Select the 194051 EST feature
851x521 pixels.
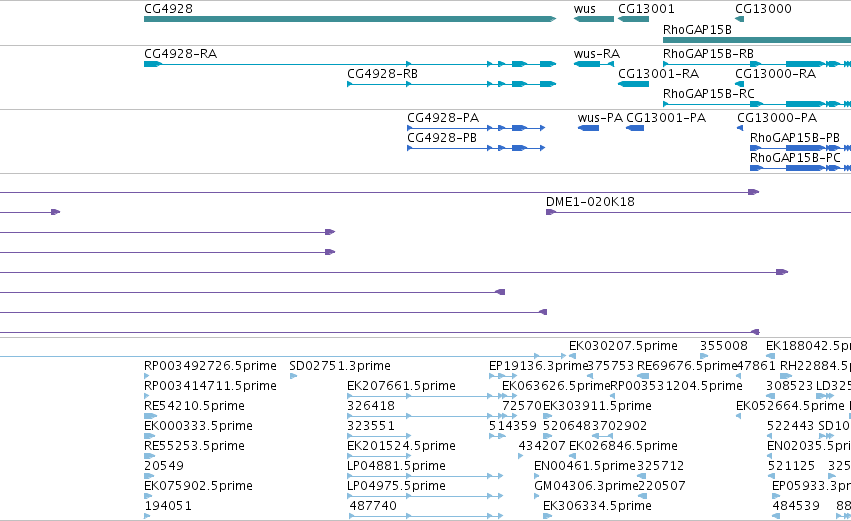(147, 516)
